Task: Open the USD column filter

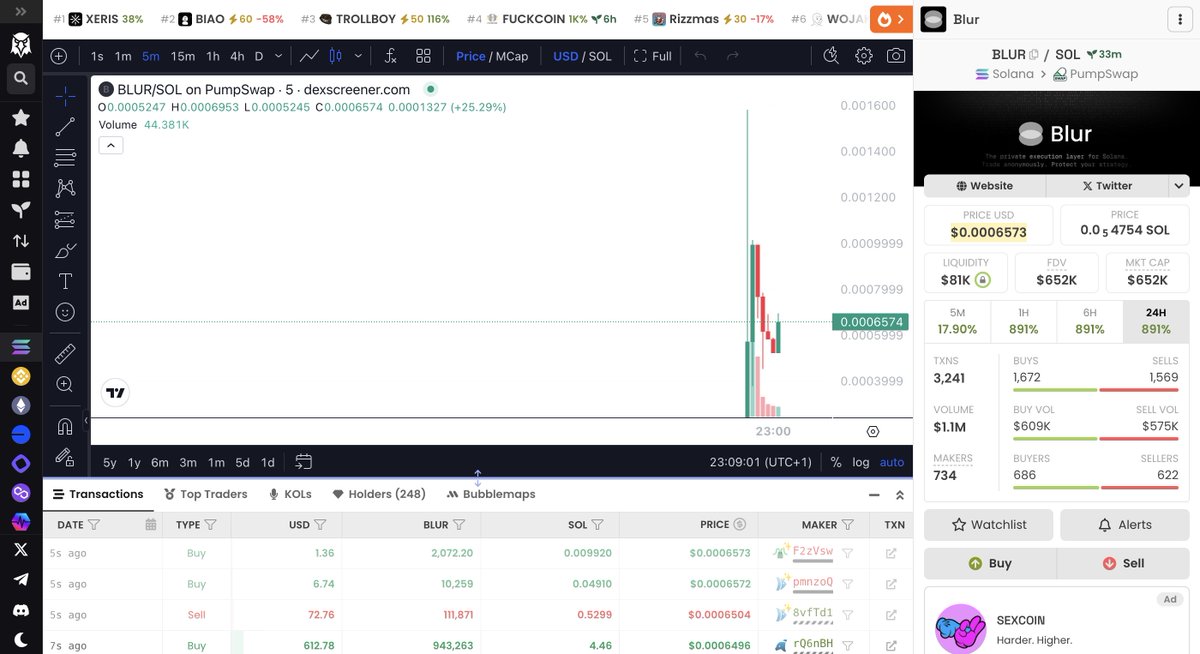Action: click(x=320, y=524)
